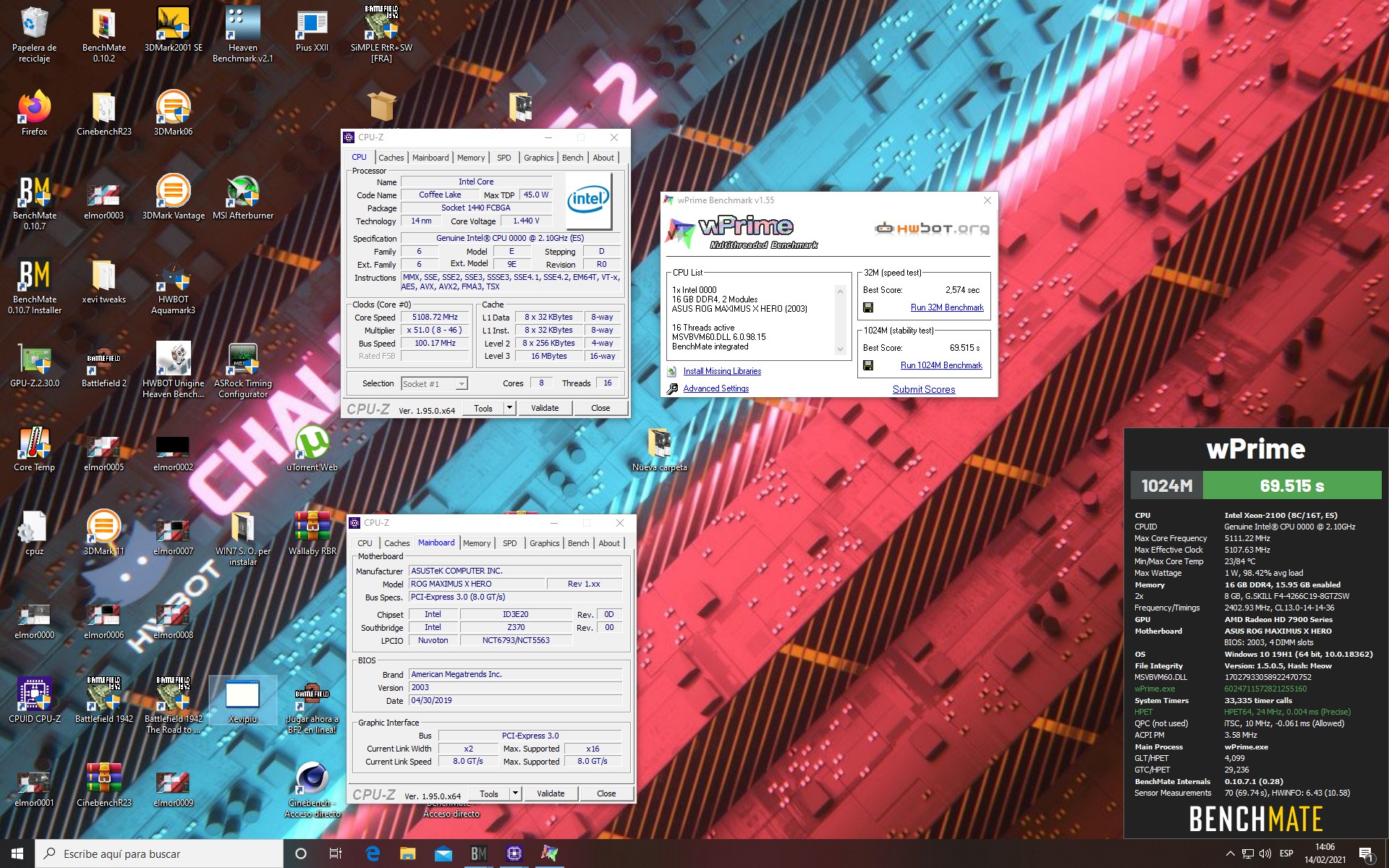This screenshot has width=1389, height=868.
Task: Show hidden system tray icons
Action: coord(1230,854)
